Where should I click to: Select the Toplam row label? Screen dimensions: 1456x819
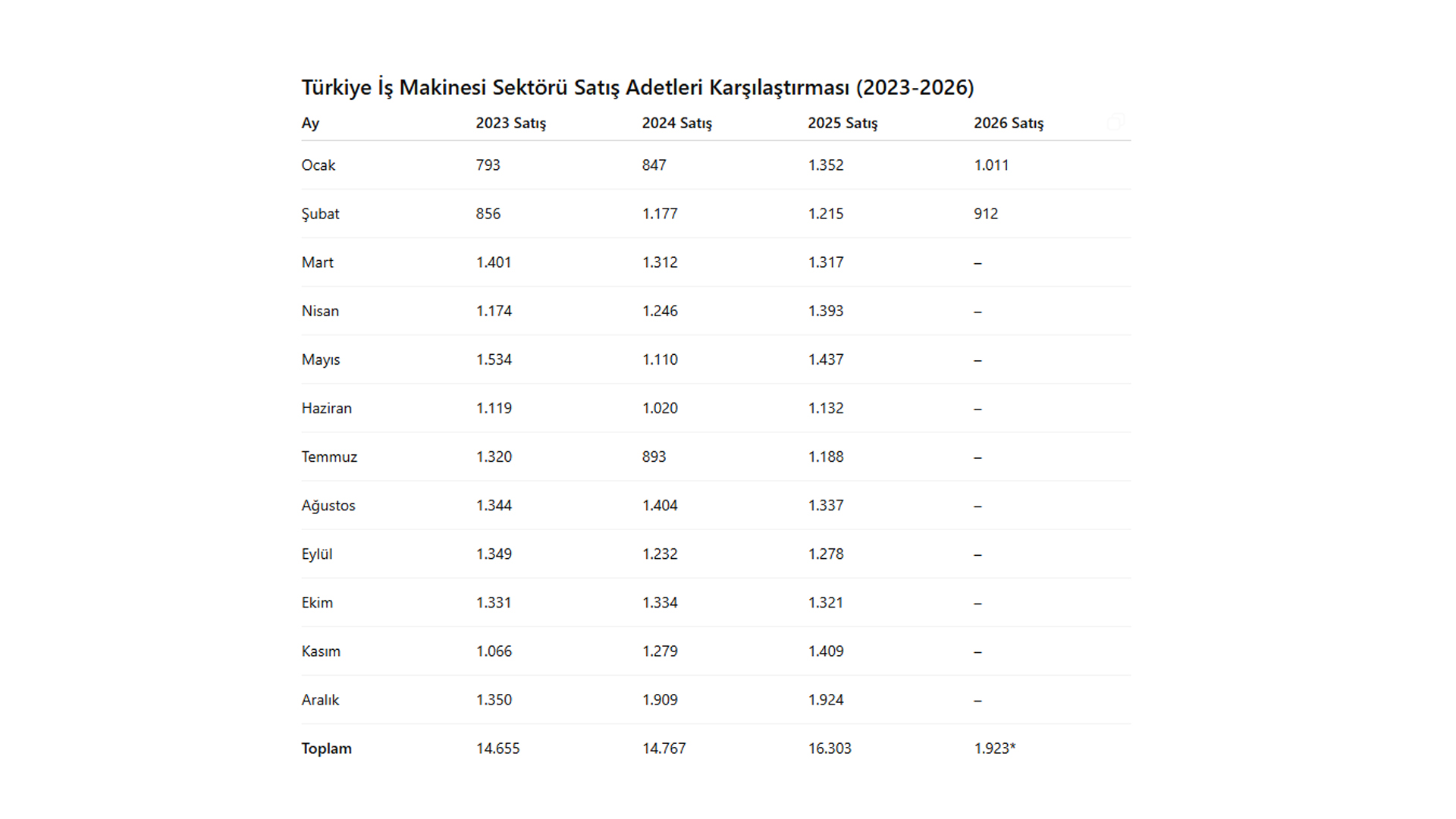pyautogui.click(x=326, y=748)
